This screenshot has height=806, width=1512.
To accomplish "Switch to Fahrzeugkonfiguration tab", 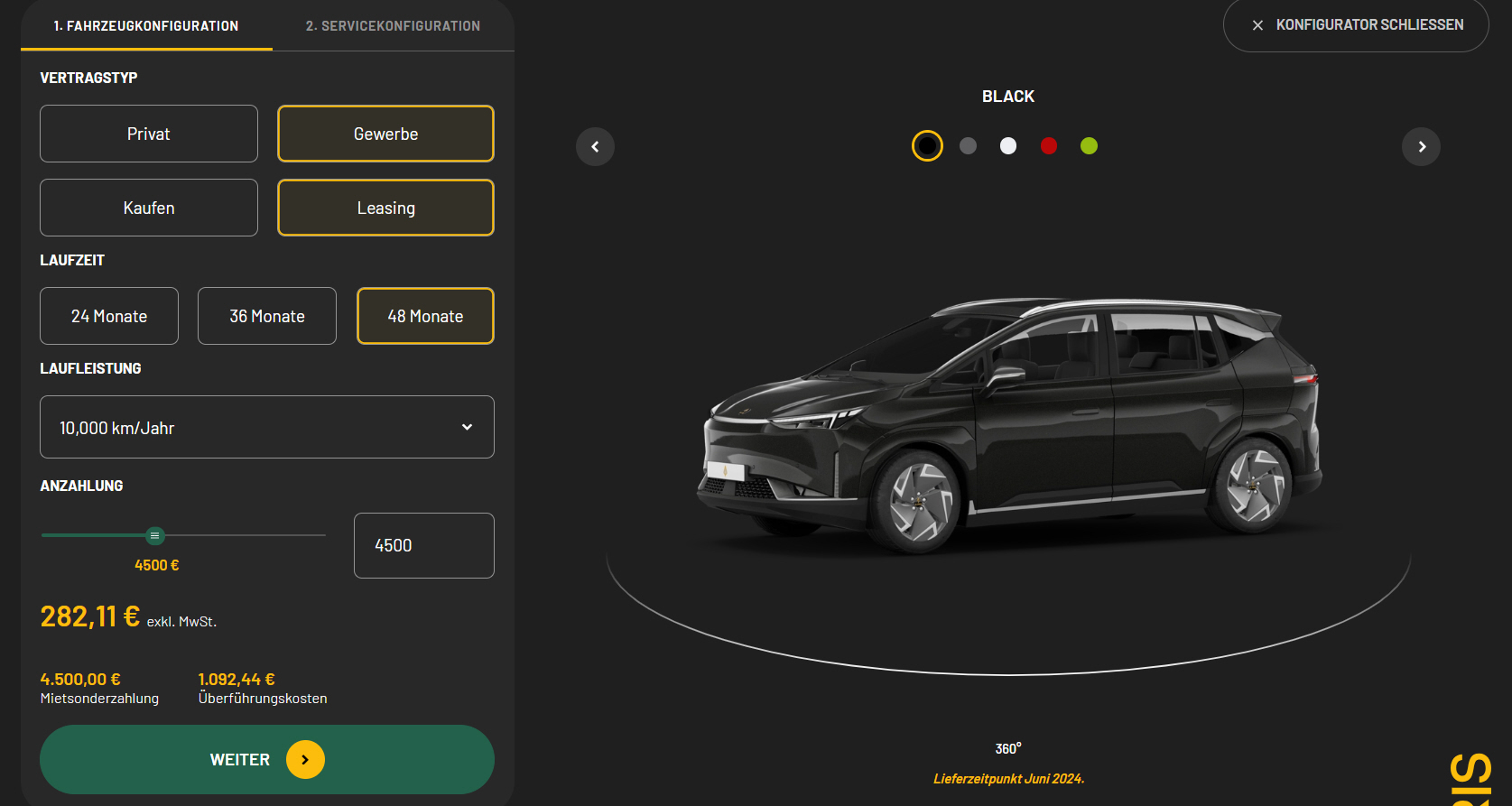I will (146, 26).
